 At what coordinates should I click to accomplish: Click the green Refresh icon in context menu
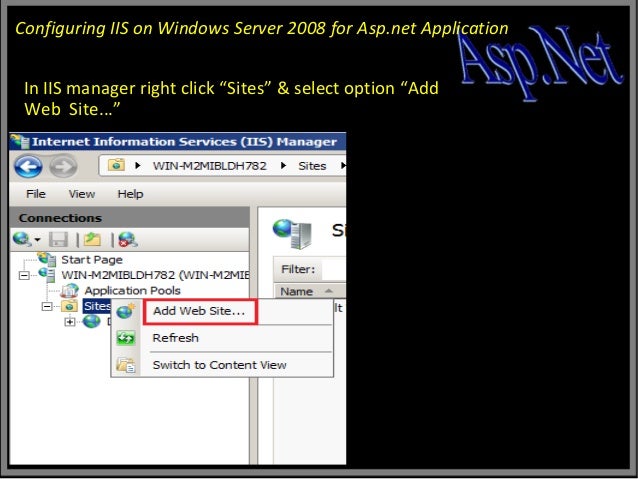(x=126, y=338)
